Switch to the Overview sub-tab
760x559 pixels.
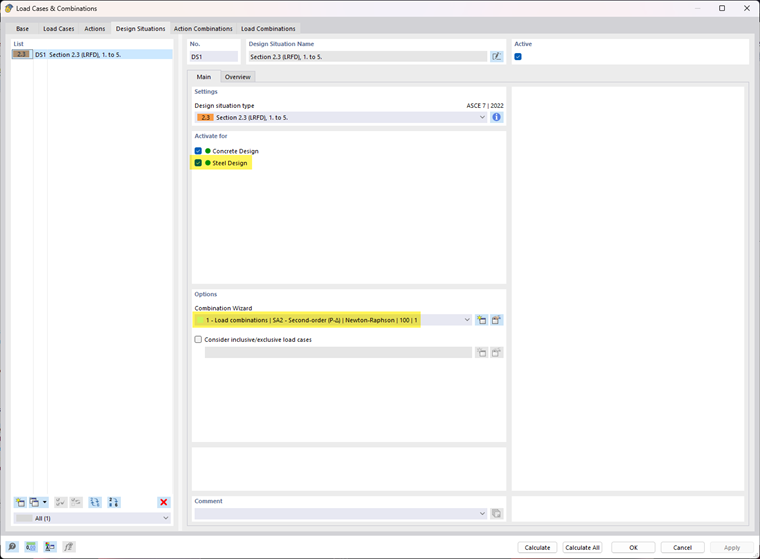(x=238, y=77)
